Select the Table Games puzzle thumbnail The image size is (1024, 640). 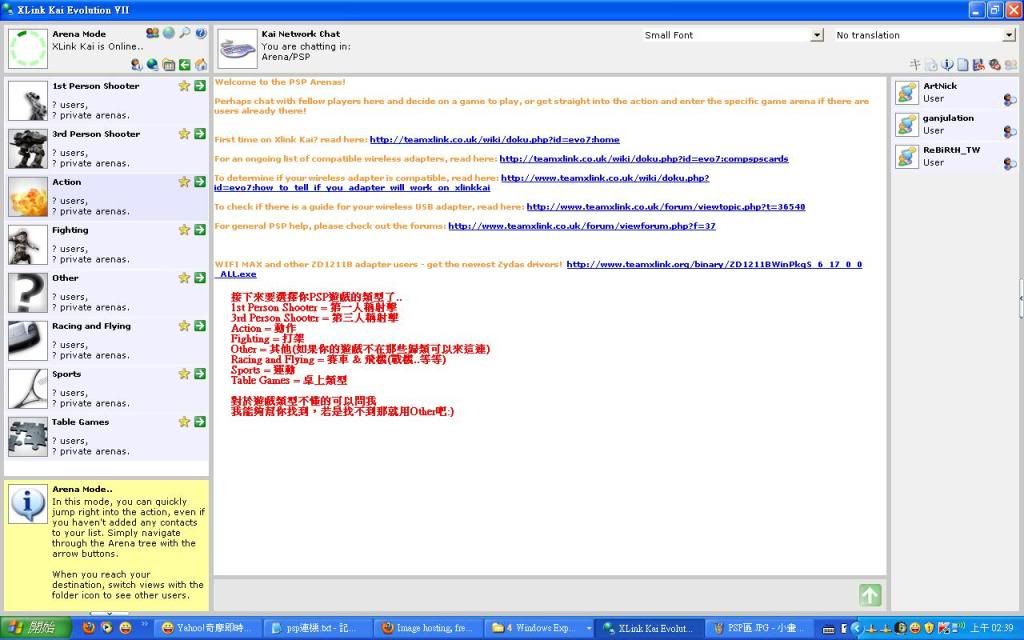click(27, 437)
